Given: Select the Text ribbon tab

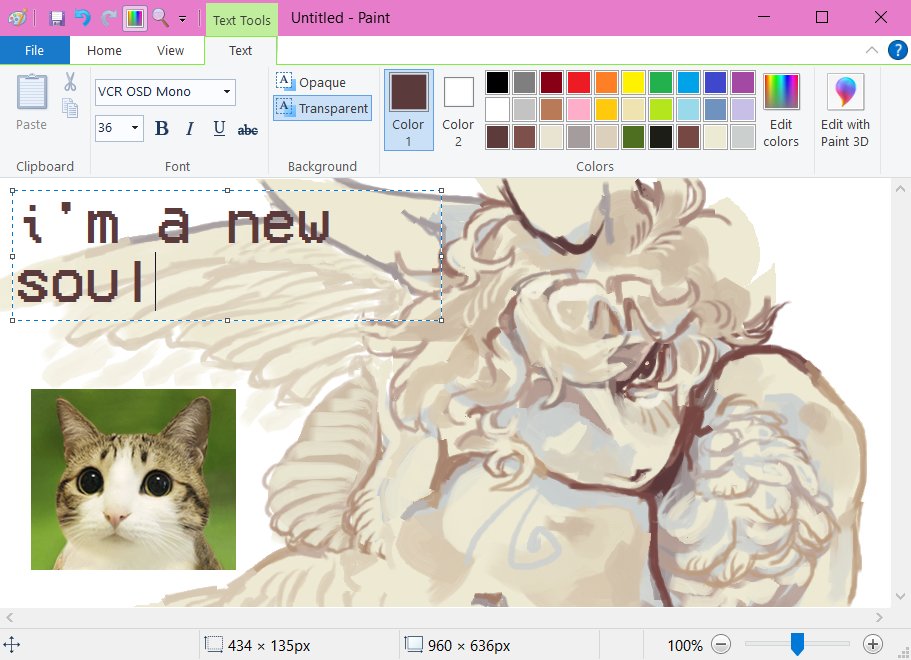Looking at the screenshot, I should point(241,51).
